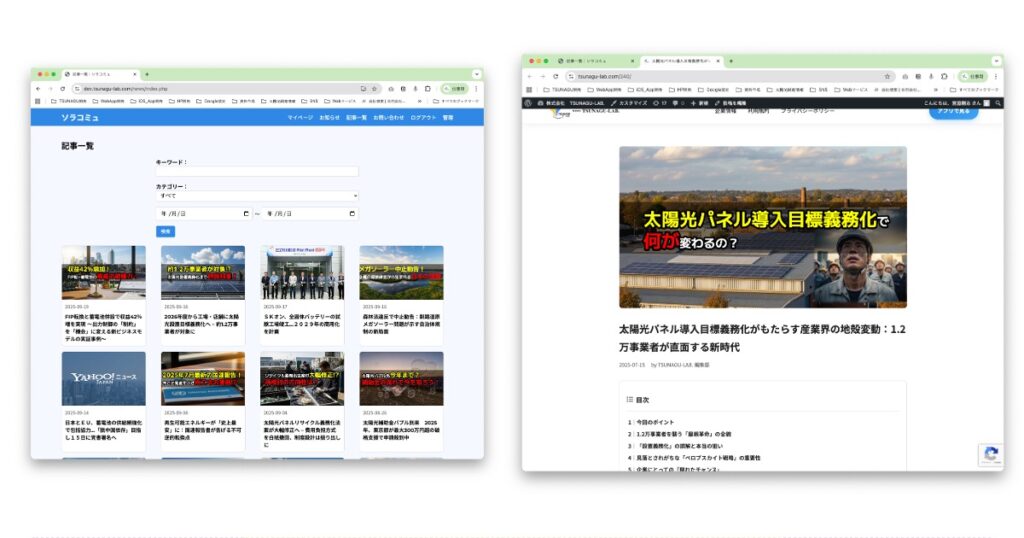
Task: Open the apps grid in the left browser's bookmarks bar
Action: pos(38,101)
